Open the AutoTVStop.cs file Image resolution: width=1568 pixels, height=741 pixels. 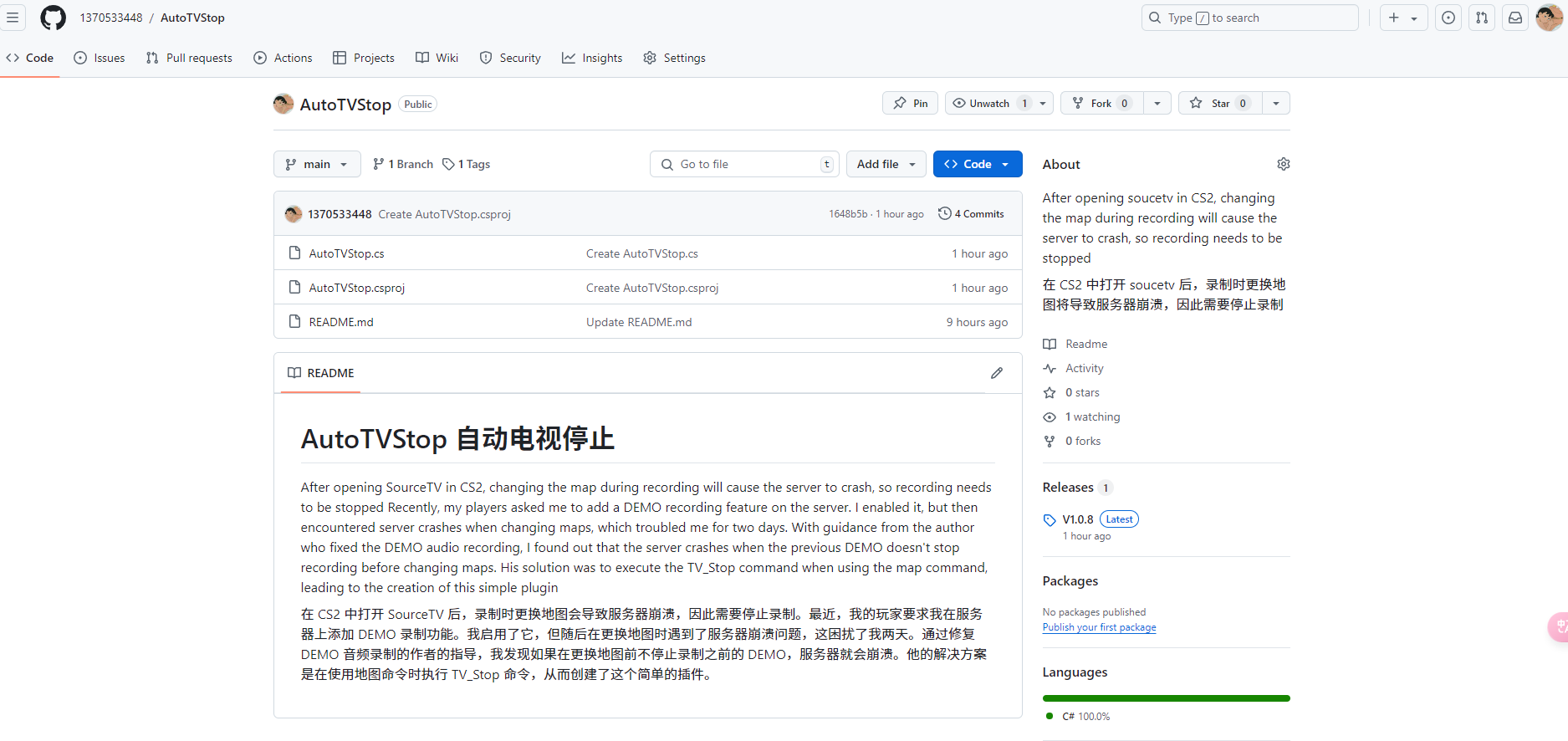pyautogui.click(x=346, y=253)
